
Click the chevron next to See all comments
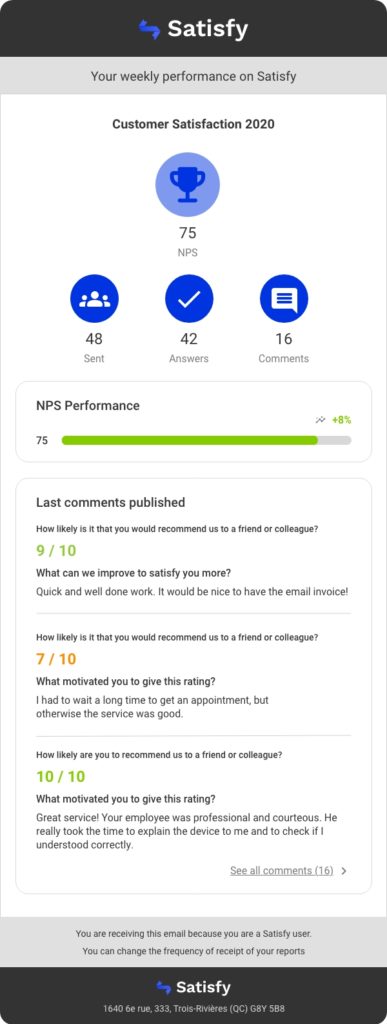coord(344,871)
